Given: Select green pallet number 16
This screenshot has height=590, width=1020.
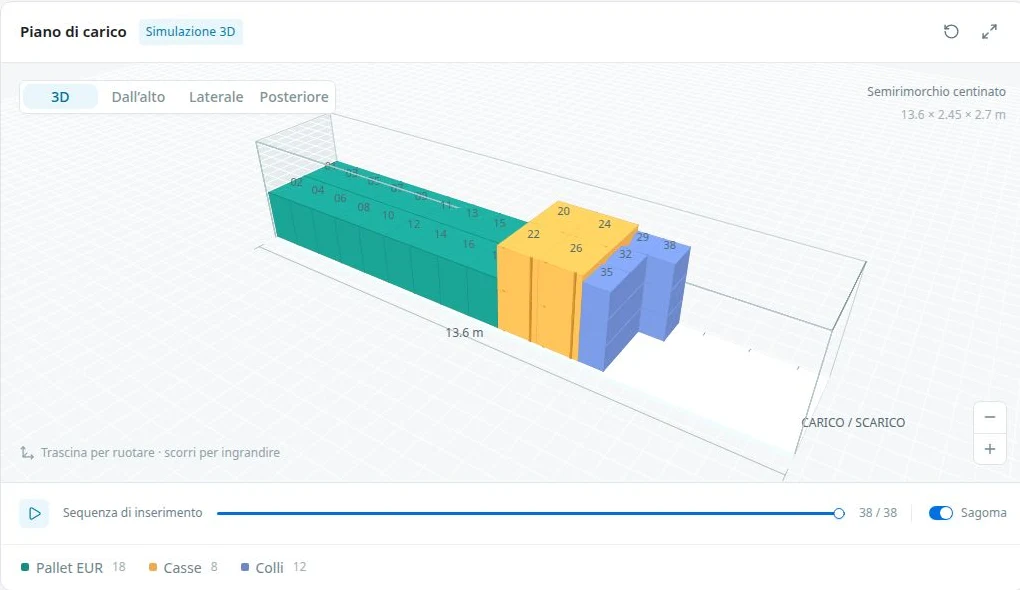Looking at the screenshot, I should tap(468, 244).
